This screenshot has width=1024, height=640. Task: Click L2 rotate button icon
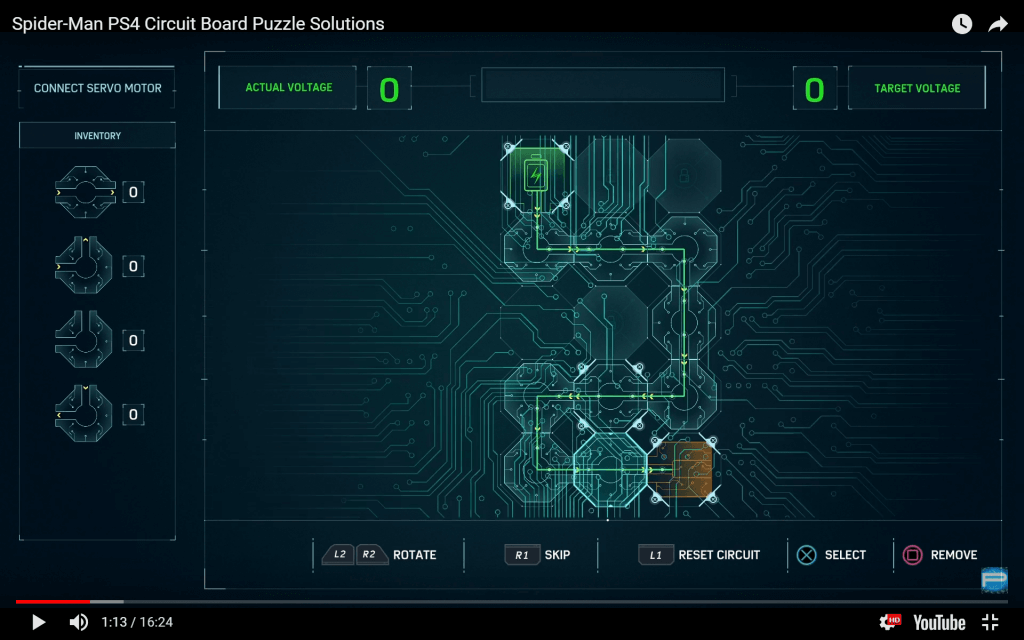pyautogui.click(x=339, y=554)
